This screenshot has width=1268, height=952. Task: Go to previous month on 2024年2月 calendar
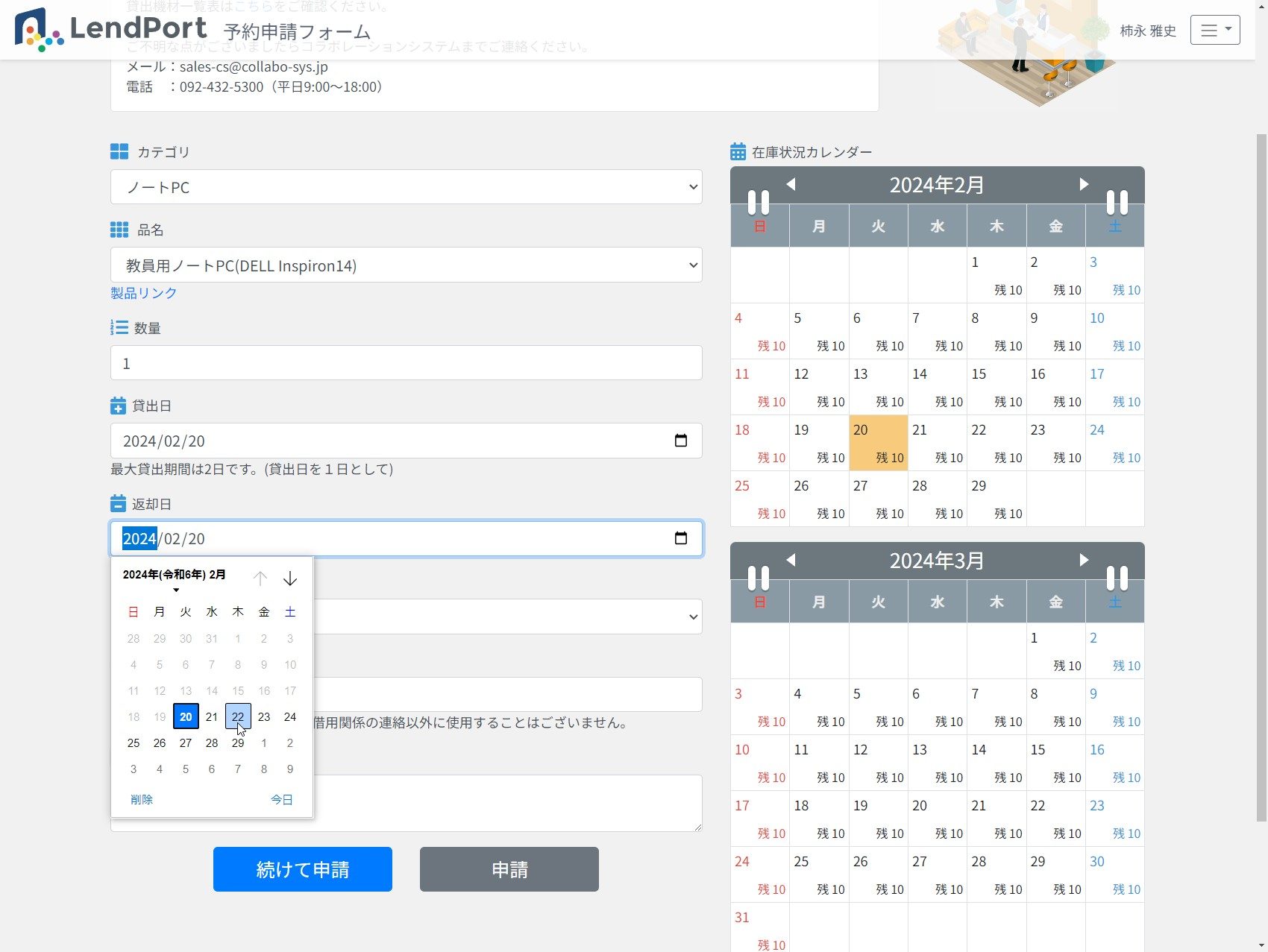click(791, 184)
